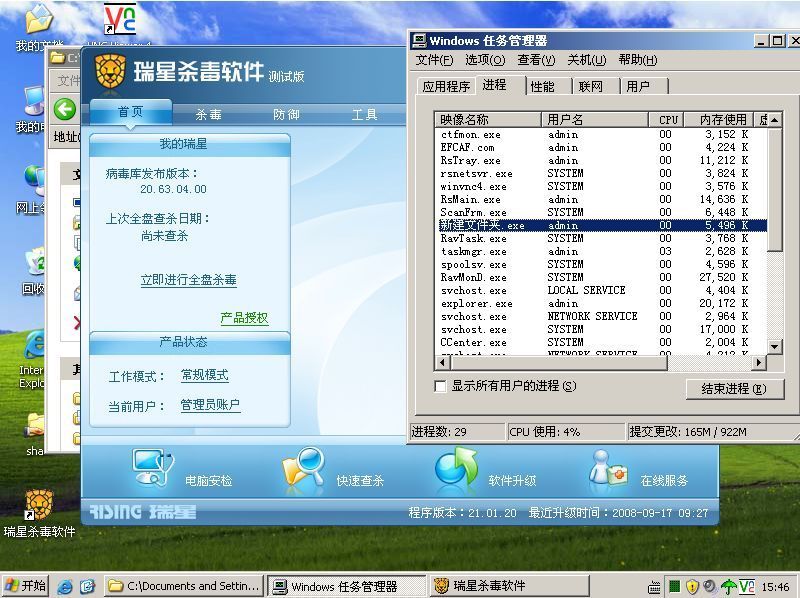
Task: Open the 电脑安检 computer checkup icon
Action: [152, 466]
